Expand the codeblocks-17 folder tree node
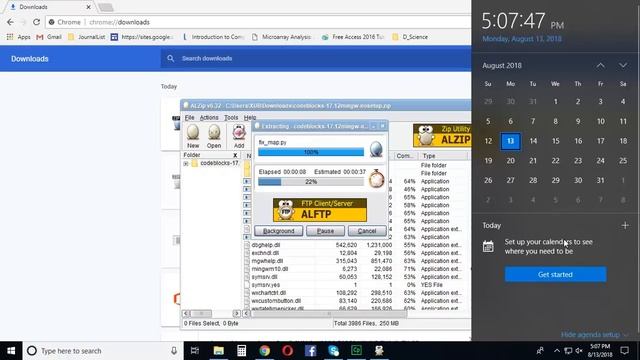This screenshot has height=360, width=640. tap(186, 164)
